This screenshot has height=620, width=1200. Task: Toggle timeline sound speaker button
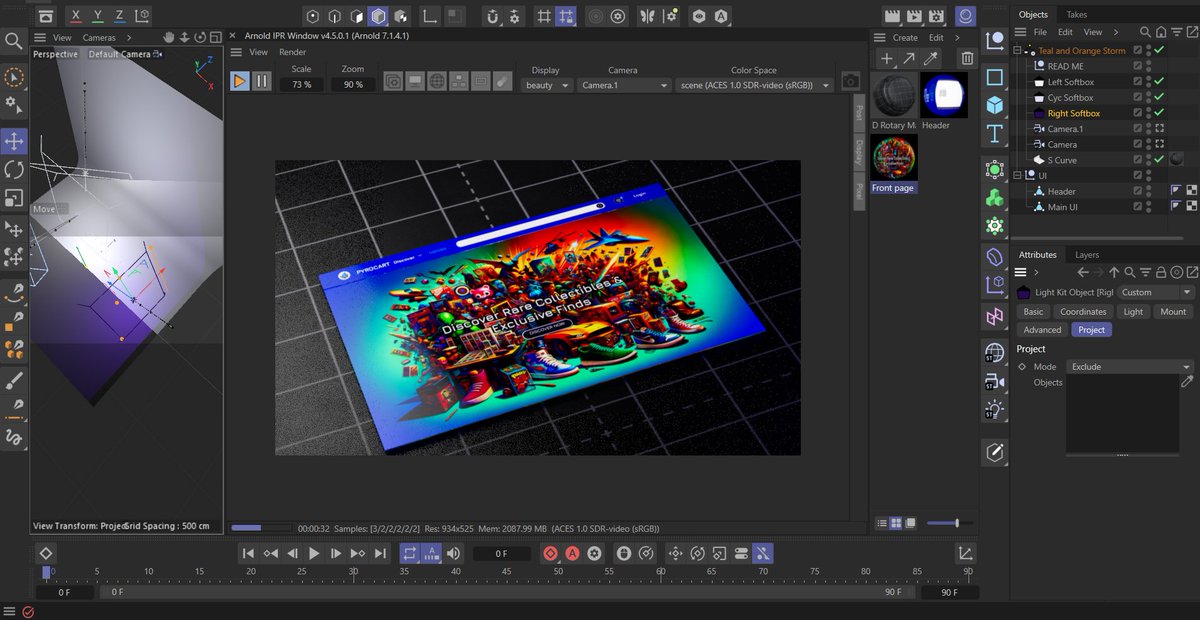tap(454, 553)
